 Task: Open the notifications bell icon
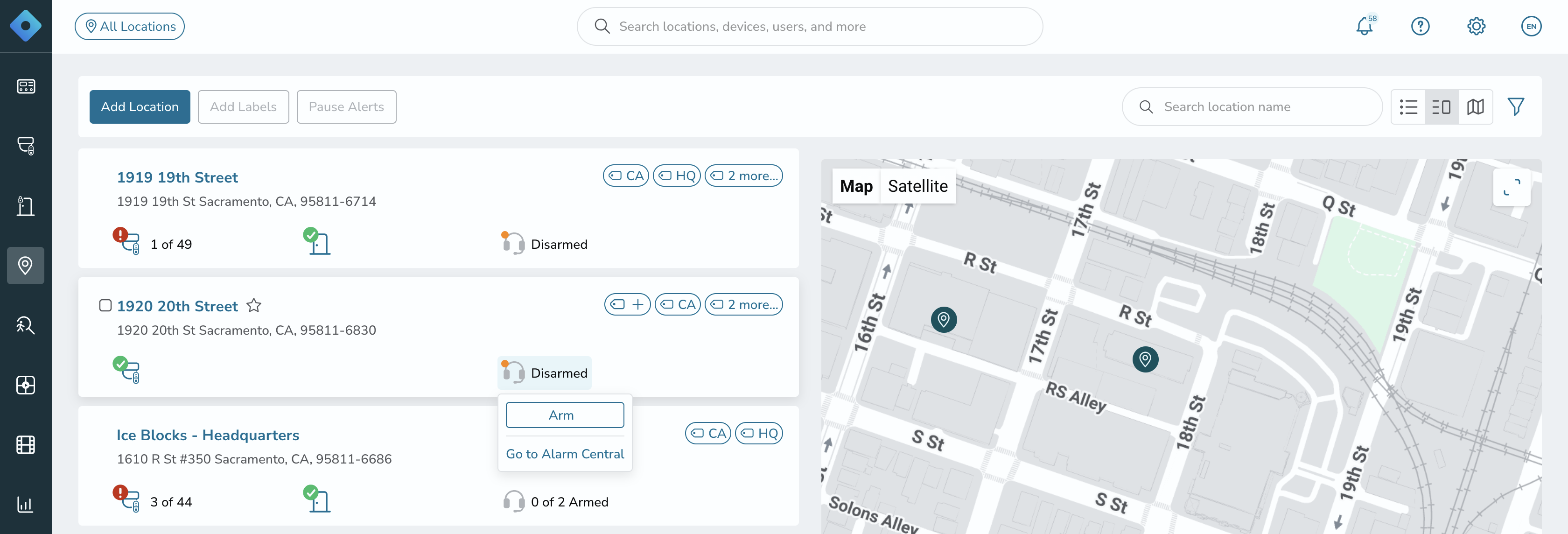click(x=1364, y=26)
